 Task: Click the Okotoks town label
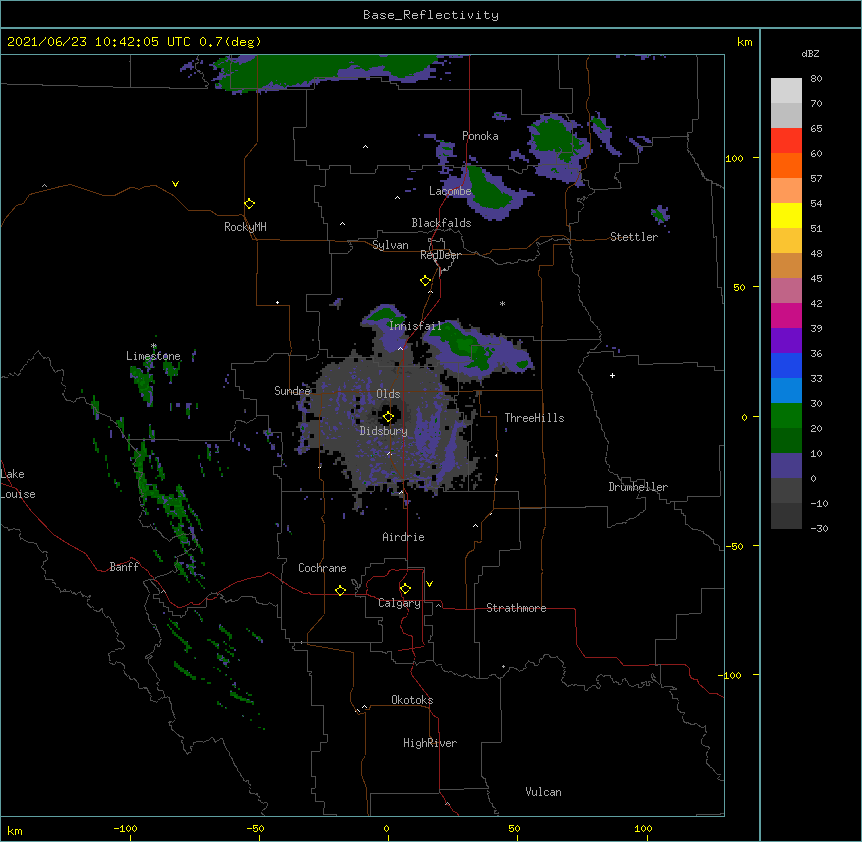tap(412, 700)
